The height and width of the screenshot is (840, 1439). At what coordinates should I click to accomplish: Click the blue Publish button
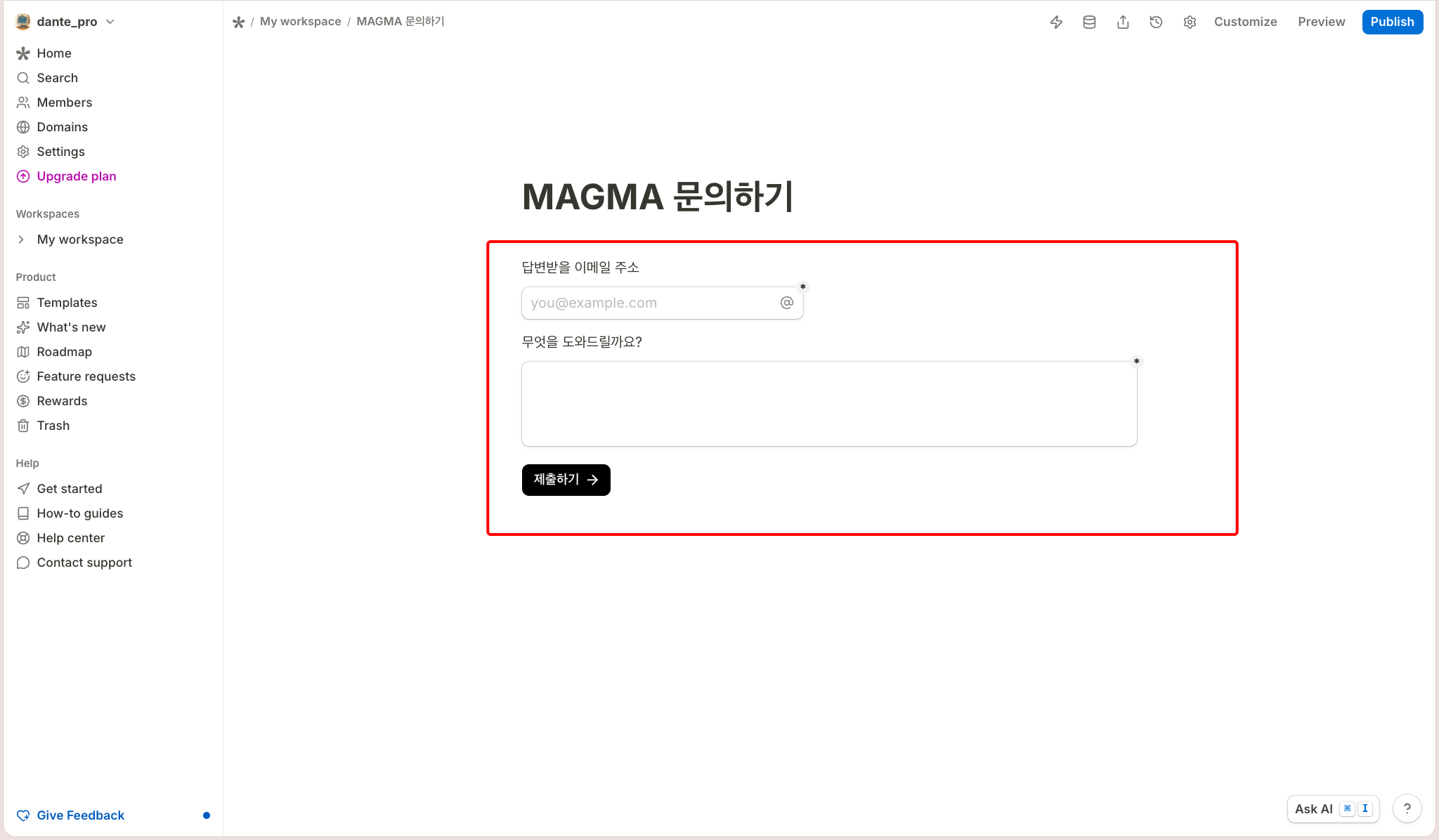point(1392,22)
